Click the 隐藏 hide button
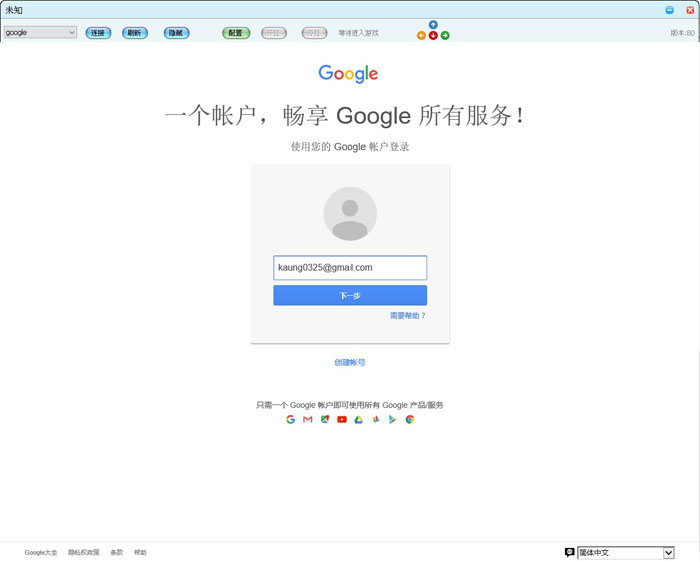This screenshot has width=700, height=562. (176, 33)
